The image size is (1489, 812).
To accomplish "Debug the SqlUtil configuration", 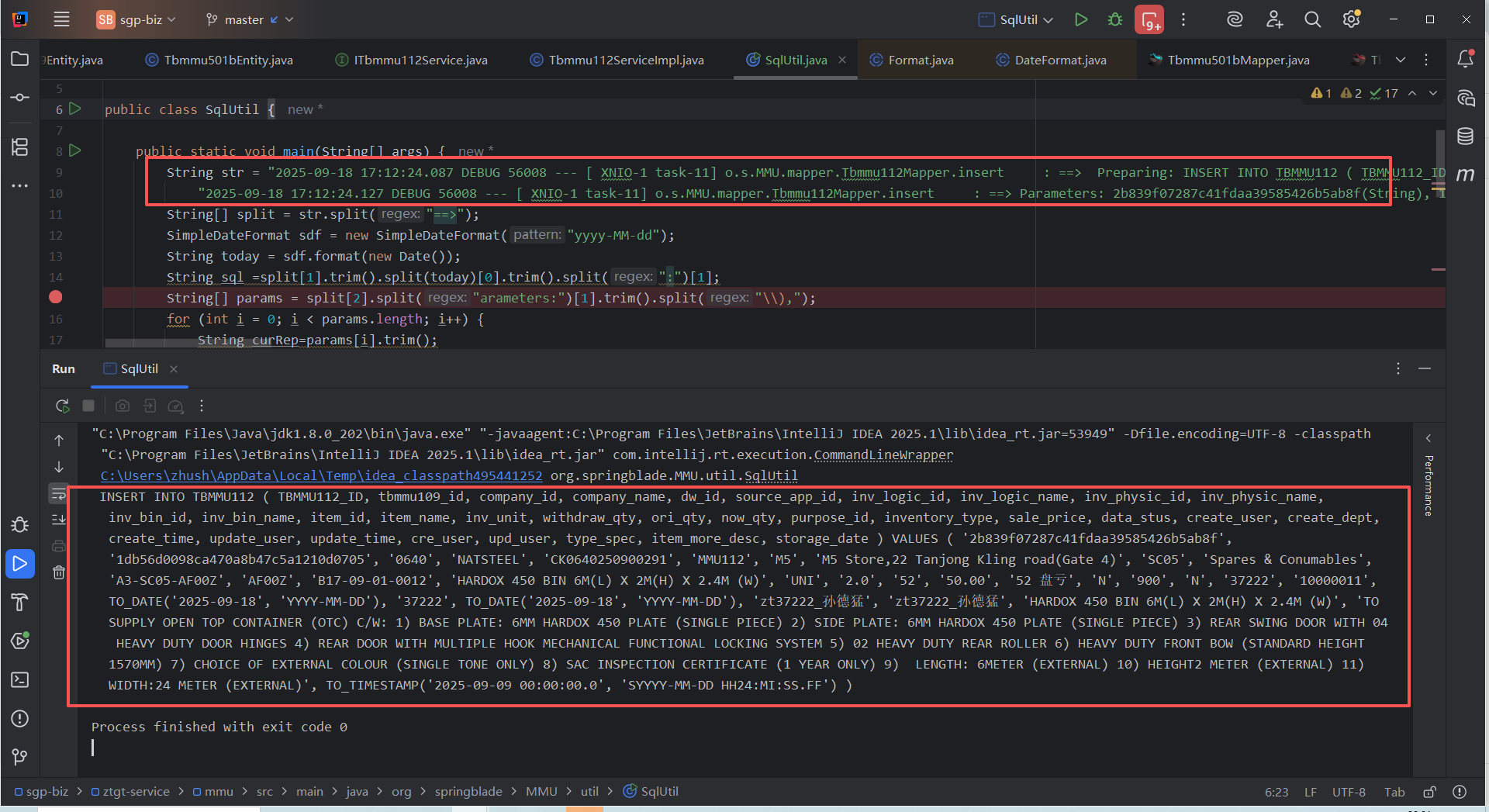I will pos(1115,19).
